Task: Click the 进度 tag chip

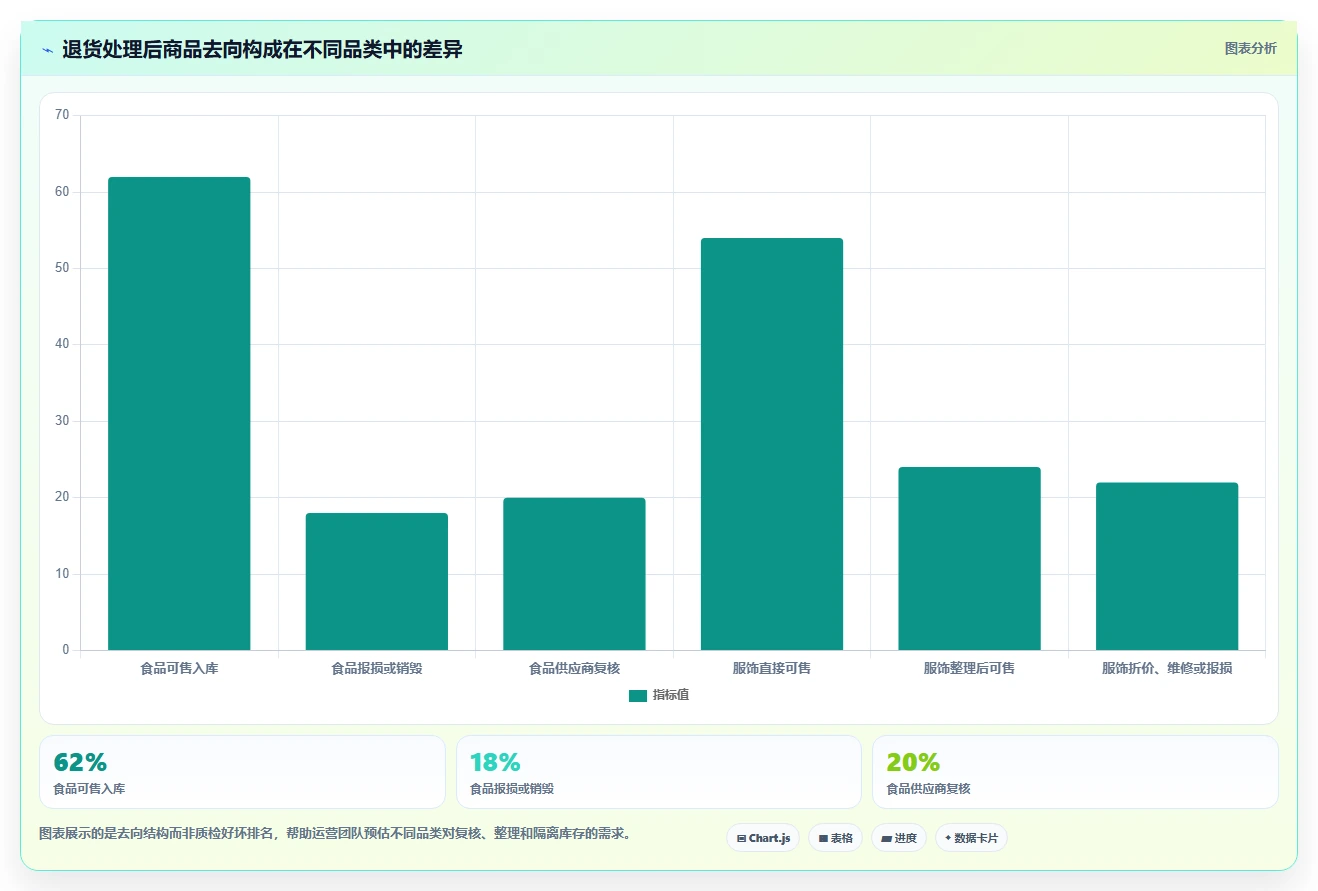Action: pyautogui.click(x=899, y=838)
